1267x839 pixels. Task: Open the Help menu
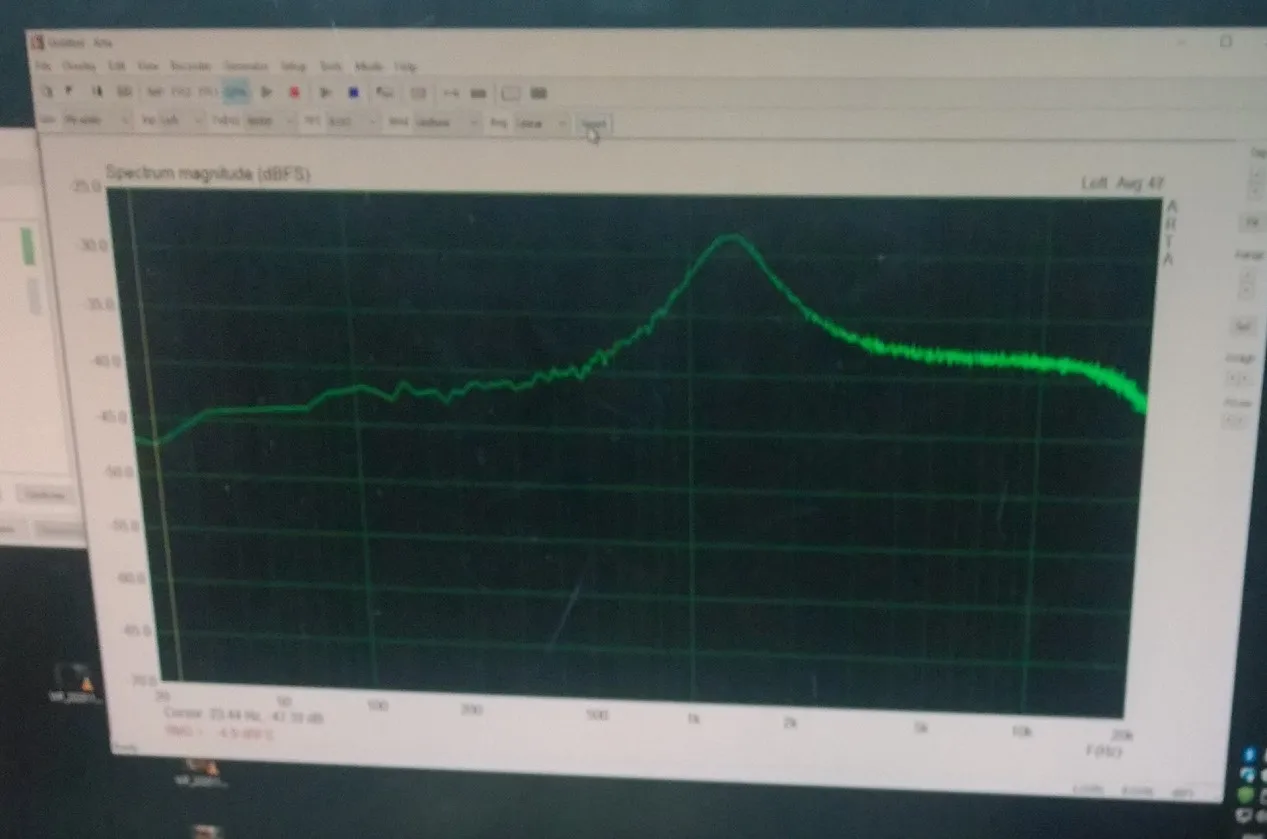(405, 66)
